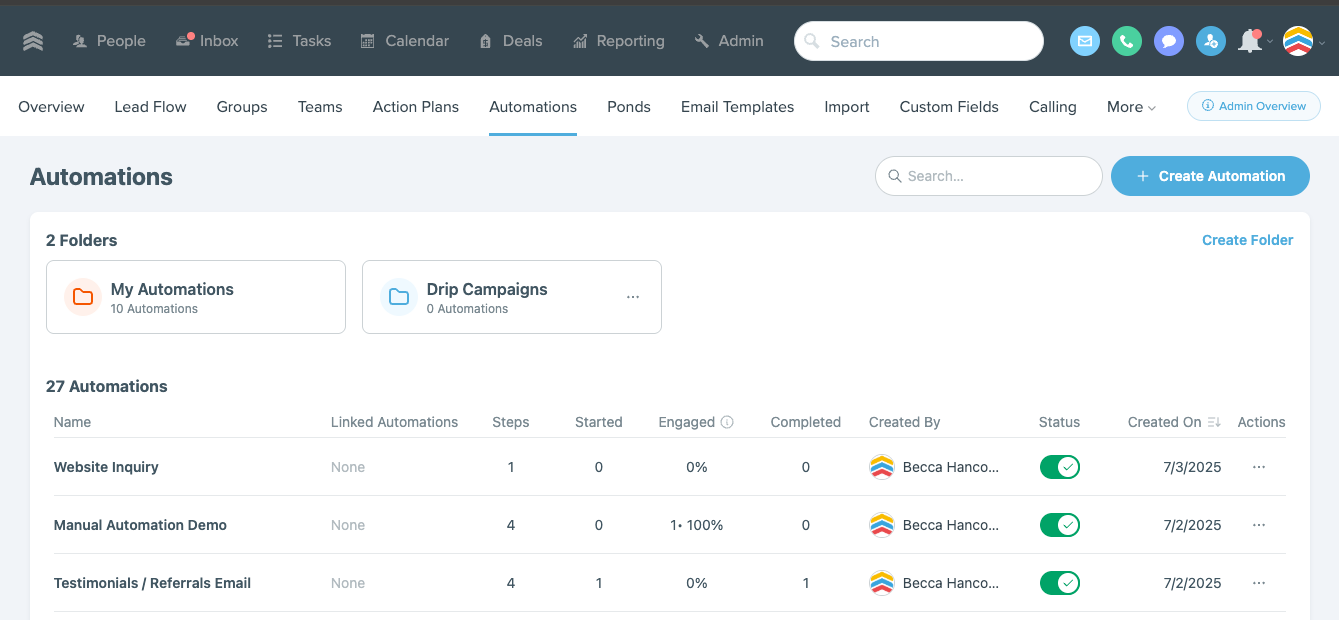Screen dimensions: 1339x620
Task: Expand the dropdown arrow beside the profile avatar
Action: 1322,43
